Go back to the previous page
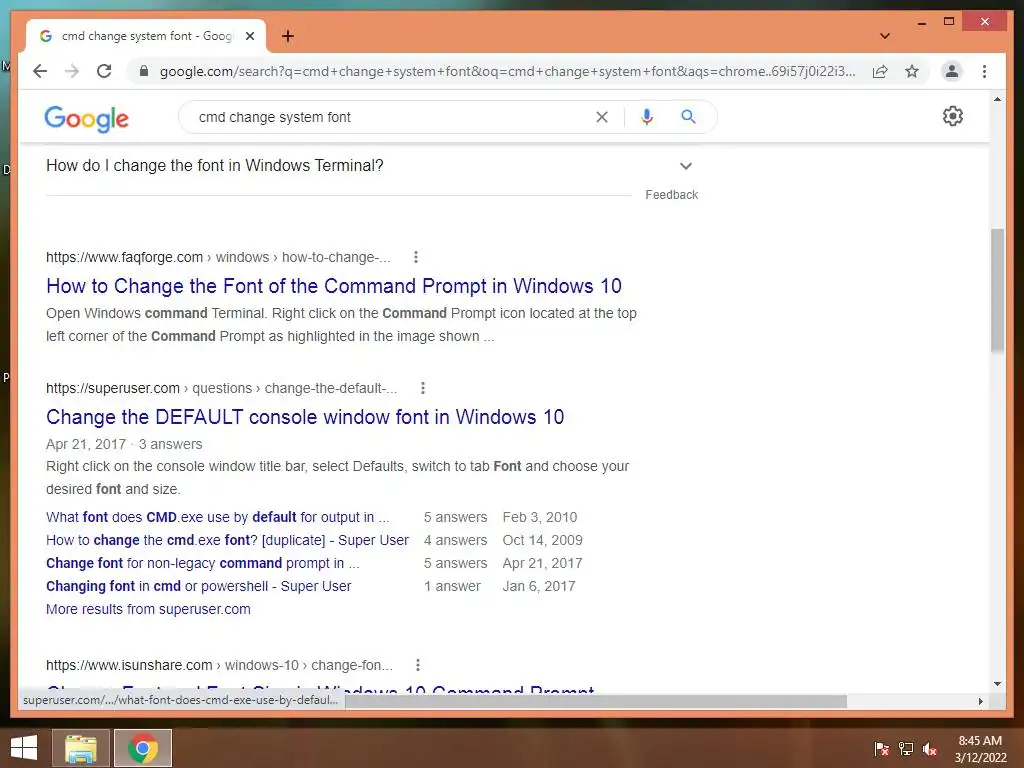1024x768 pixels. (x=40, y=71)
